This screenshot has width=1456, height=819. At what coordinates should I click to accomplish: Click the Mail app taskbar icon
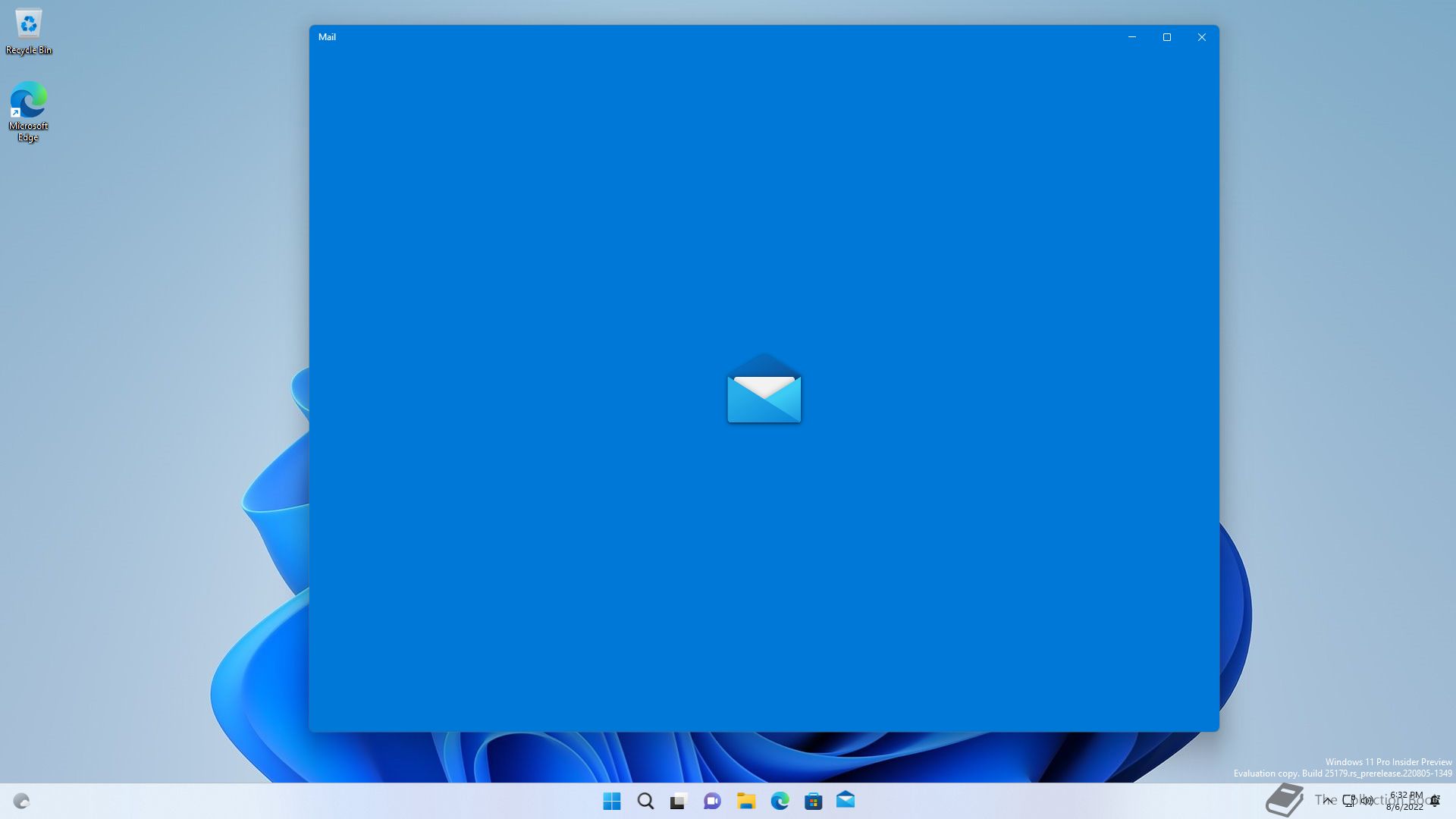tap(846, 800)
